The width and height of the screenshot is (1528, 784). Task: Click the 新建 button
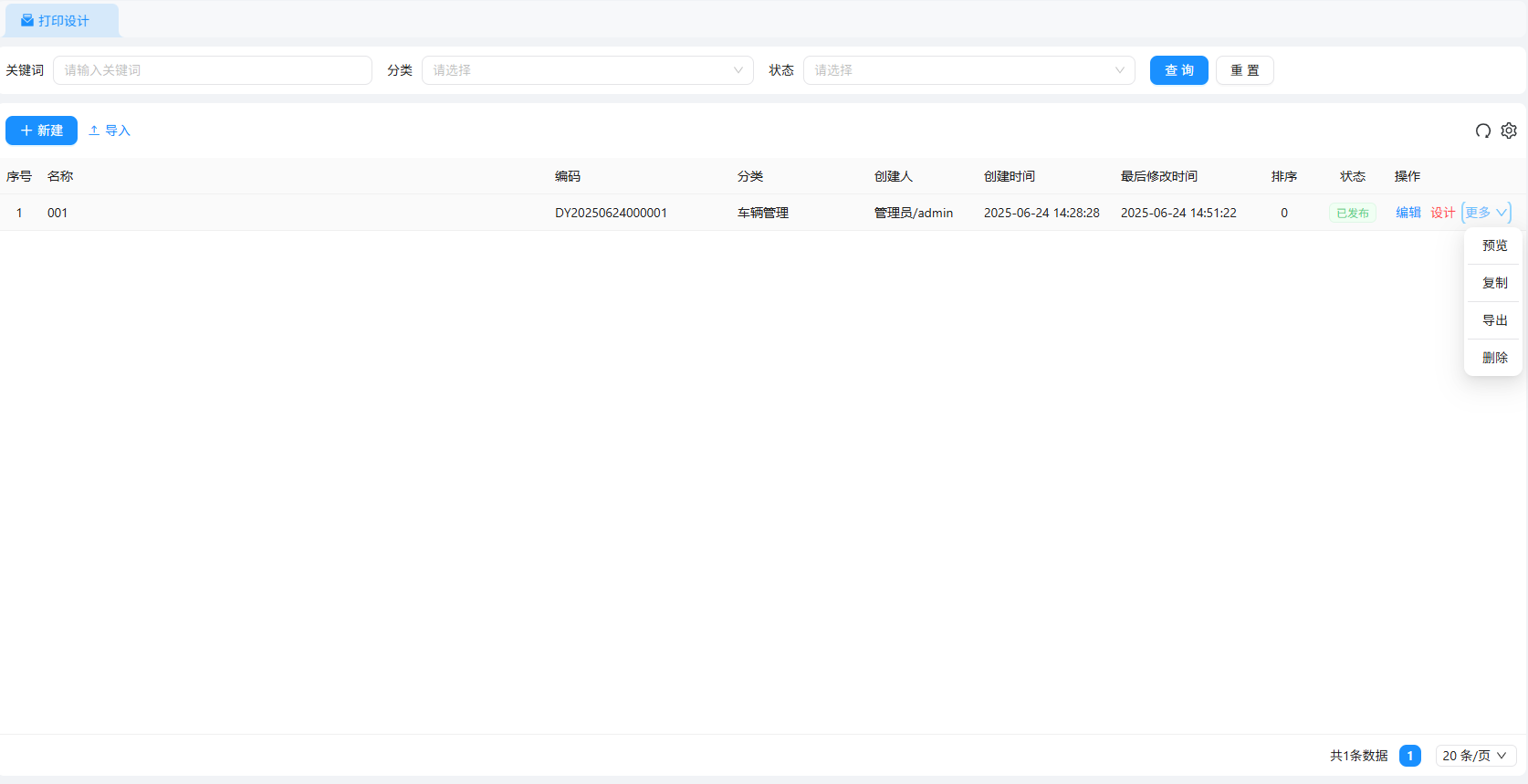point(41,131)
